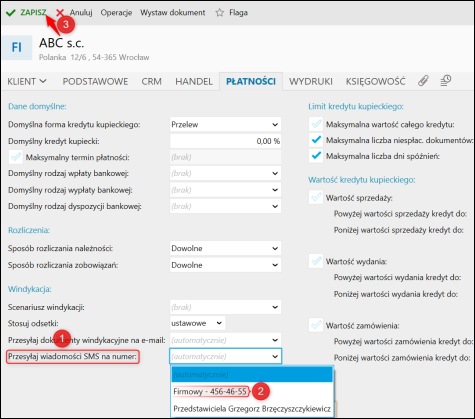The image size is (475, 419).
Task: Click the Dane domyślne section header
Action: (37, 106)
